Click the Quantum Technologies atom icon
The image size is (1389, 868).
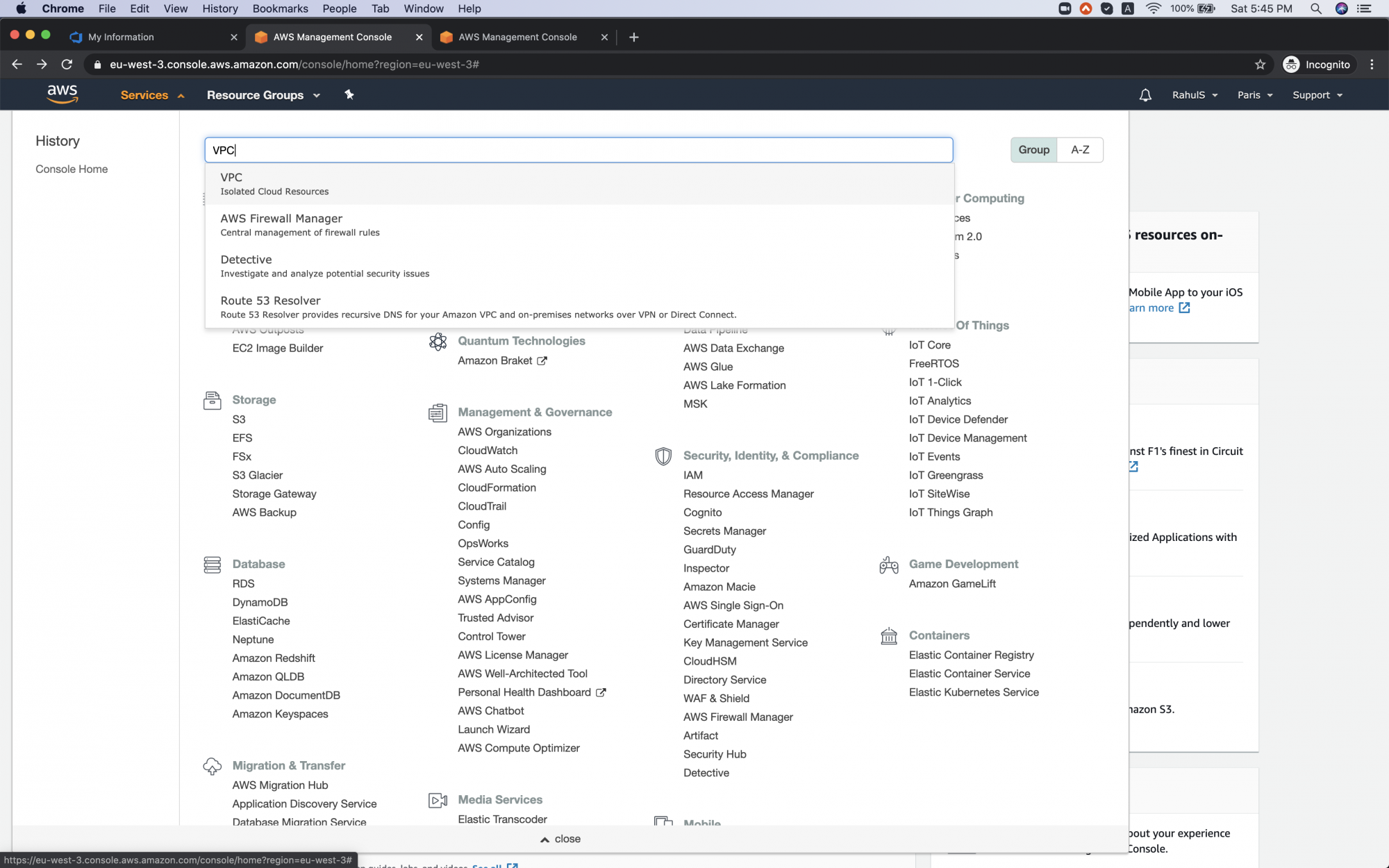pos(438,342)
